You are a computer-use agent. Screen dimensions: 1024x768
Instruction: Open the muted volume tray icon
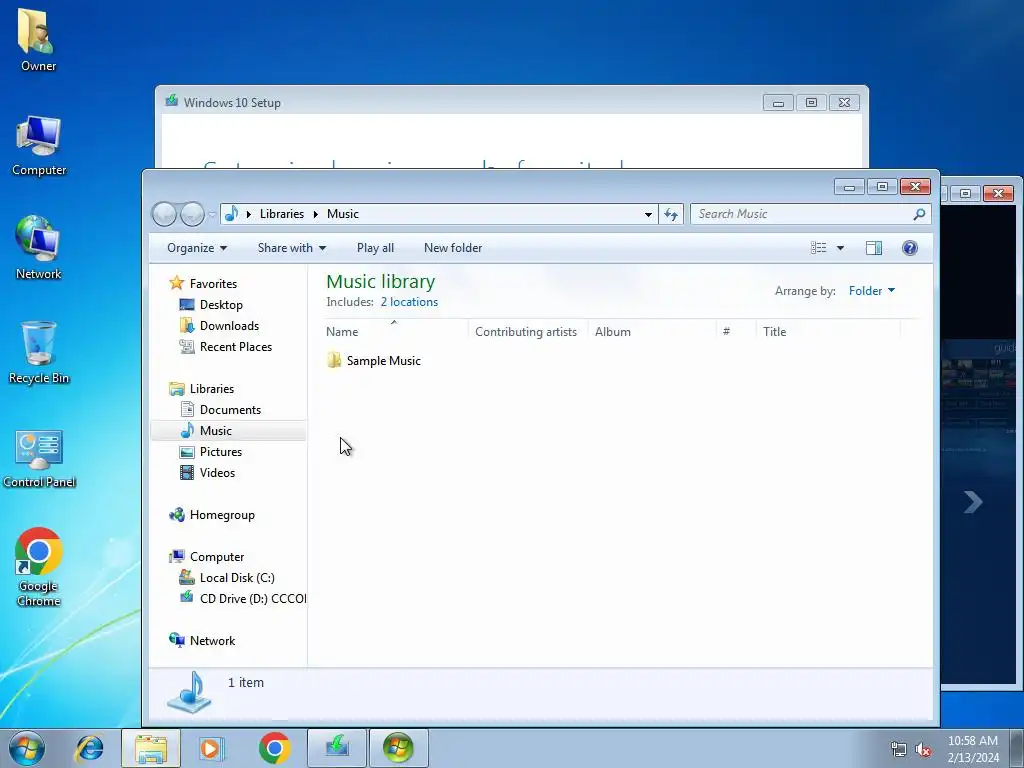(923, 749)
